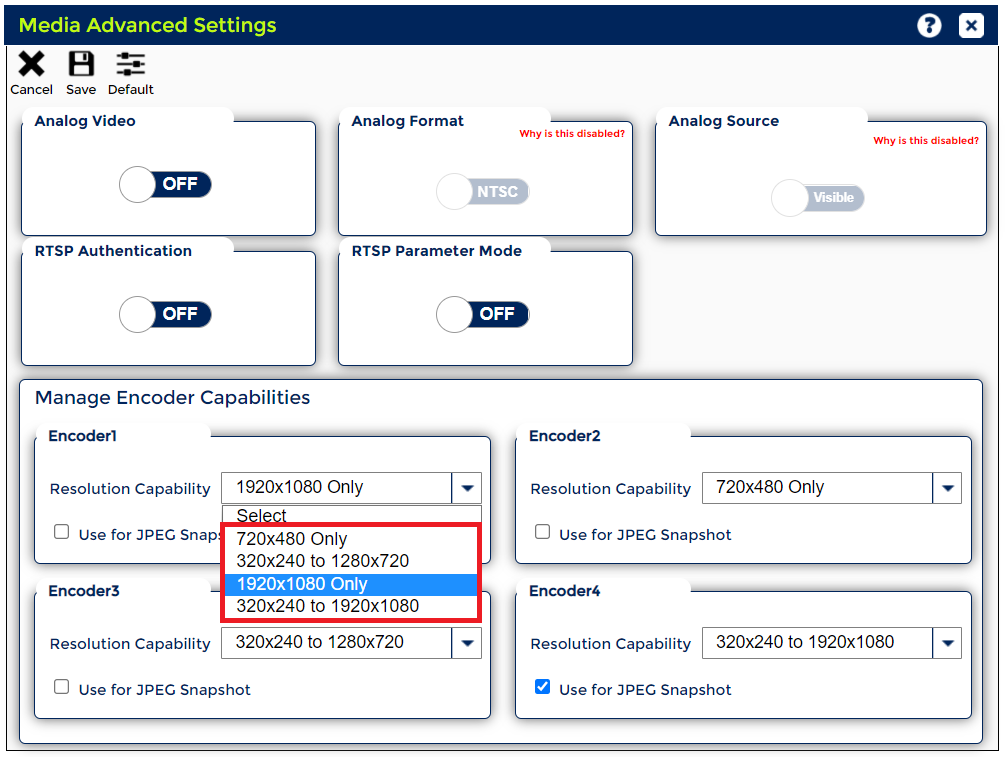Image resolution: width=1005 pixels, height=757 pixels.
Task: Click the Encoder3 Resolution Capability label
Action: click(x=130, y=644)
